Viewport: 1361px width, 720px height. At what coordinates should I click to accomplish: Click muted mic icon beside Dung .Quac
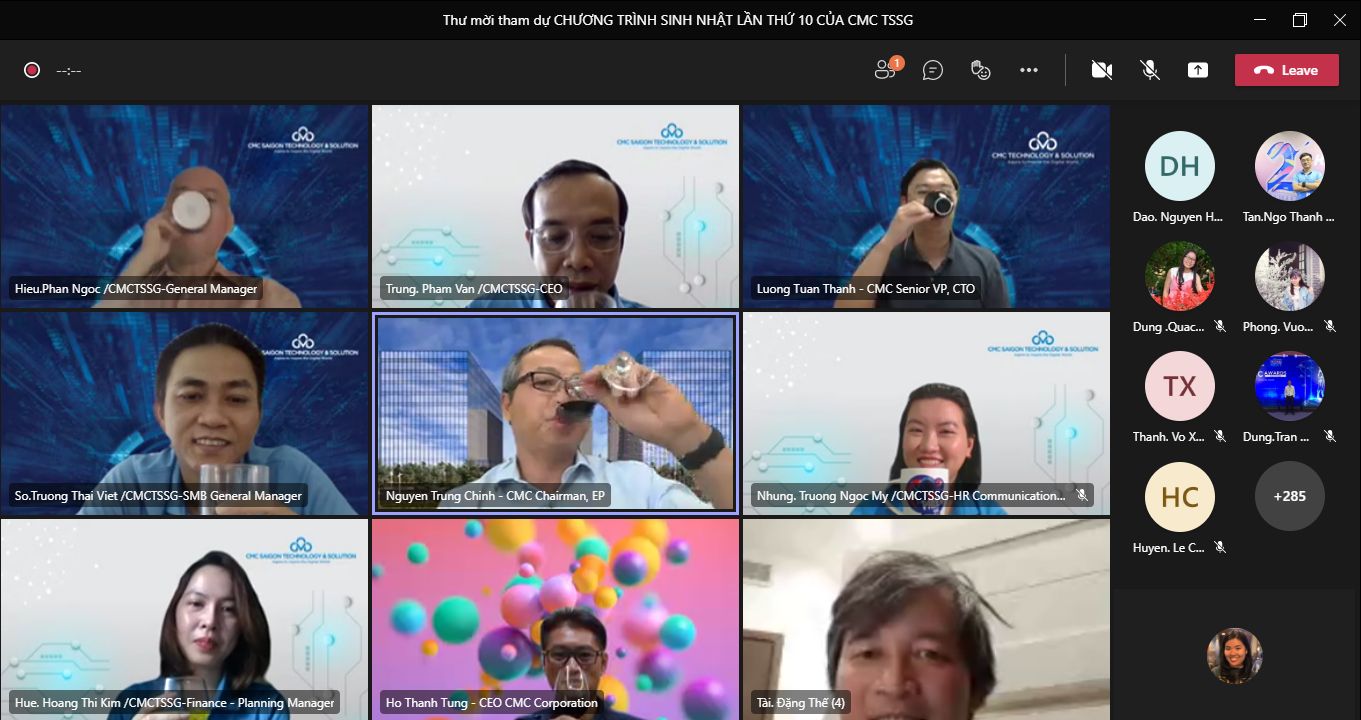tap(1220, 326)
